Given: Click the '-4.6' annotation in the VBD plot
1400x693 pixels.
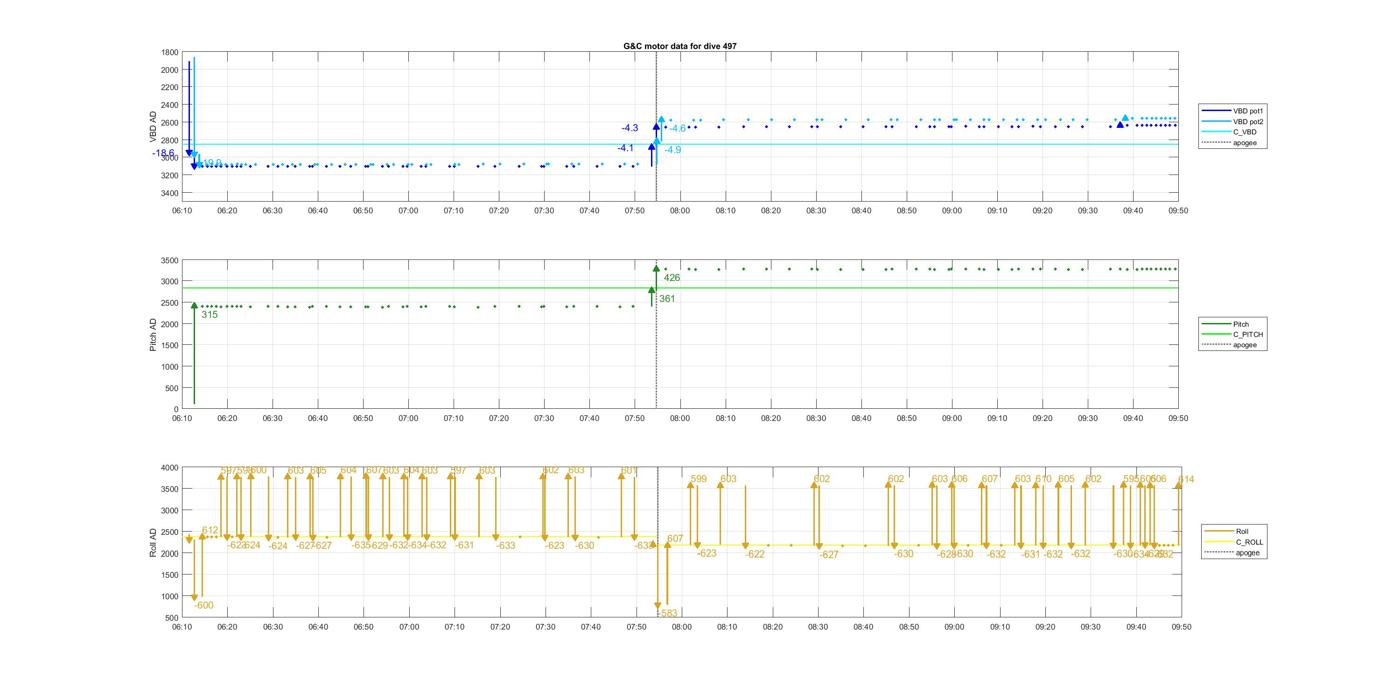Looking at the screenshot, I should pyautogui.click(x=677, y=128).
